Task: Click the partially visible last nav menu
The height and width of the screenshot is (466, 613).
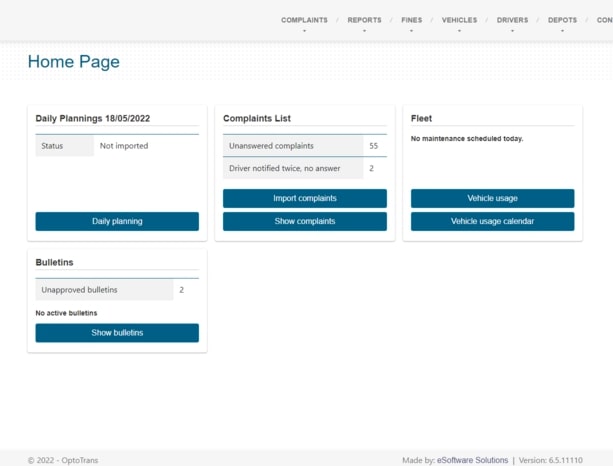Action: (605, 20)
